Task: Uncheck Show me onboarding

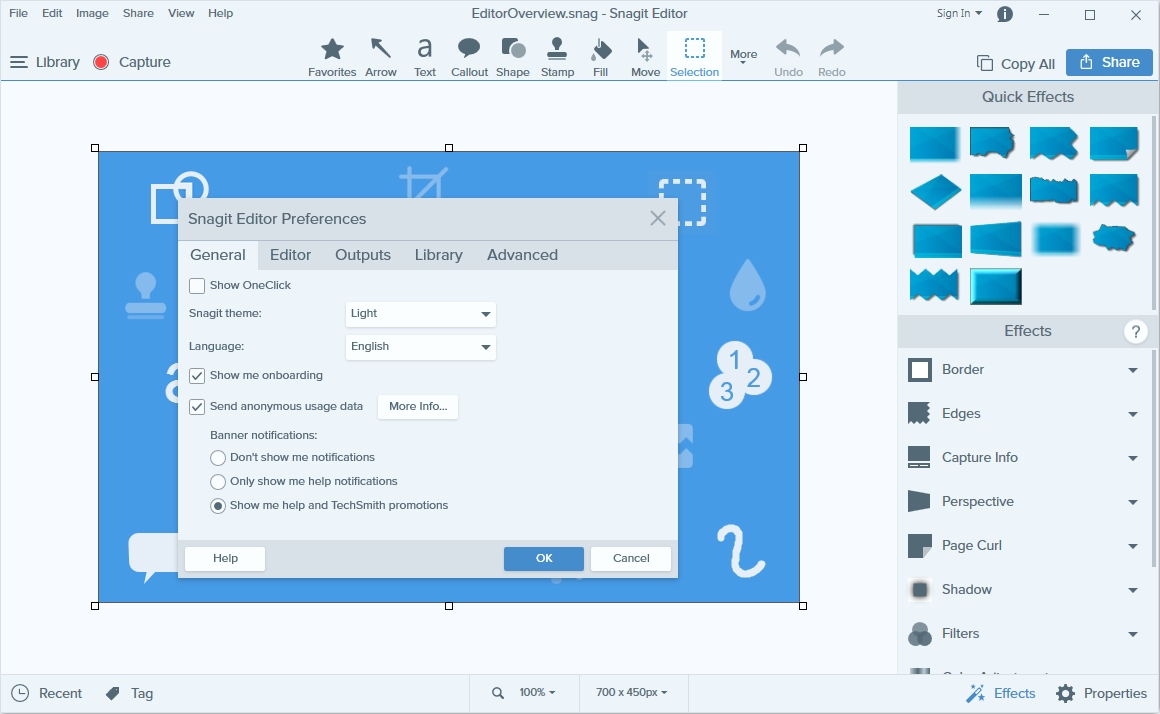Action: pyautogui.click(x=197, y=376)
